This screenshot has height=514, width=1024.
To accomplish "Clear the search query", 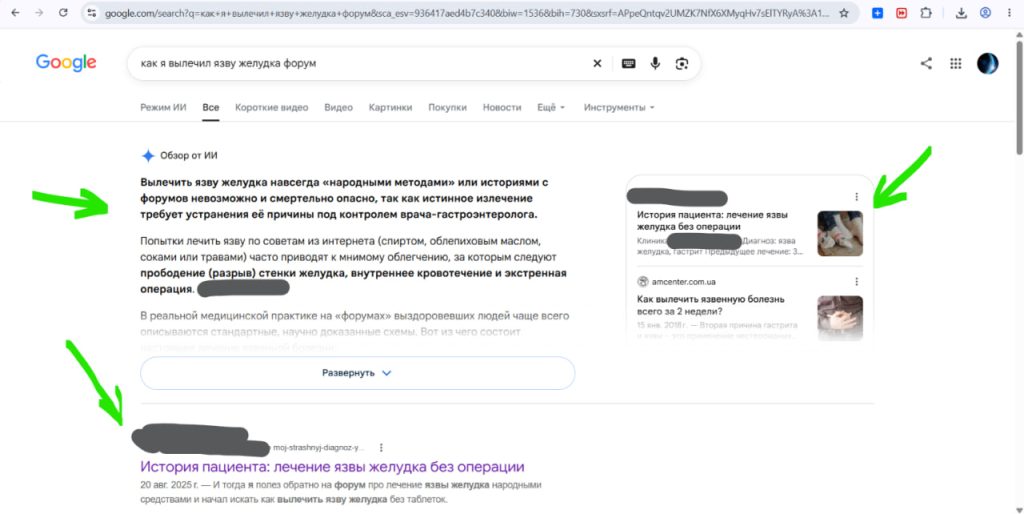I will pyautogui.click(x=597, y=63).
